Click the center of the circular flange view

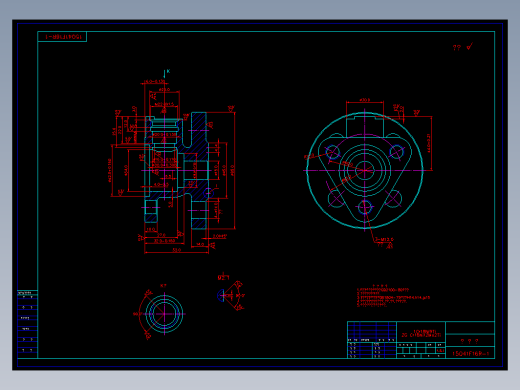(x=365, y=170)
